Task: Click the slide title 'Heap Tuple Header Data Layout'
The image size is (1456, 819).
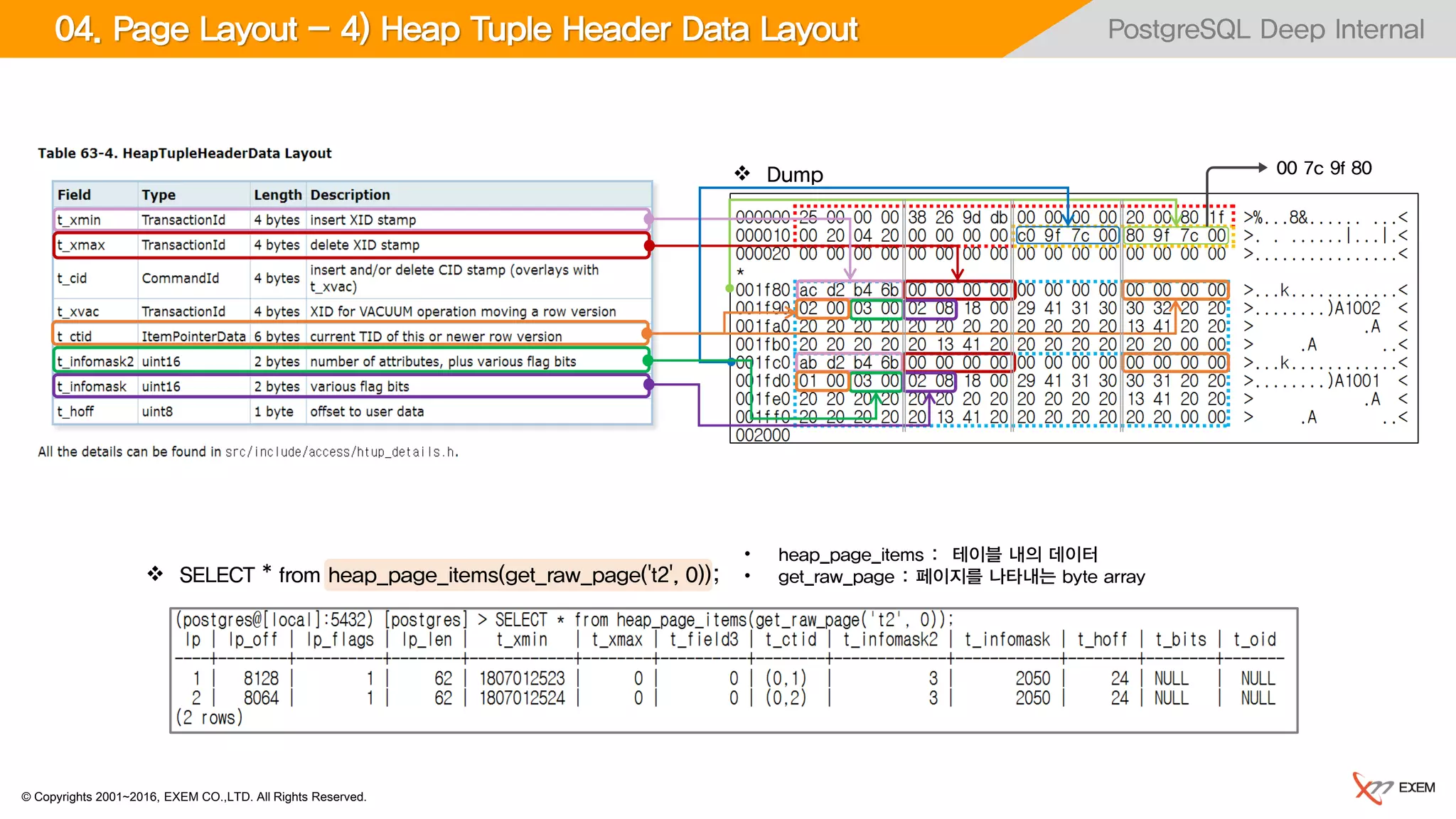Action: pos(619,29)
